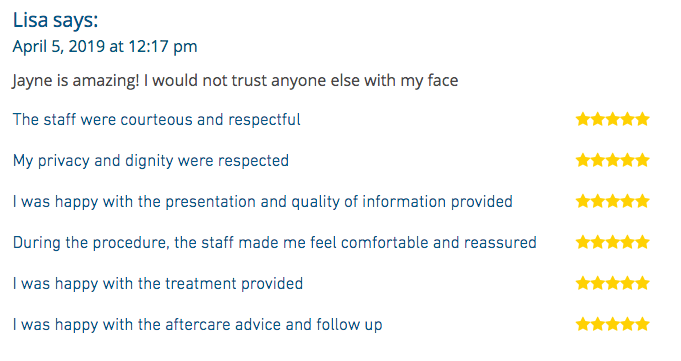Image resolution: width=681 pixels, height=361 pixels.
Task: Select the review text about Jayne
Action: point(235,81)
